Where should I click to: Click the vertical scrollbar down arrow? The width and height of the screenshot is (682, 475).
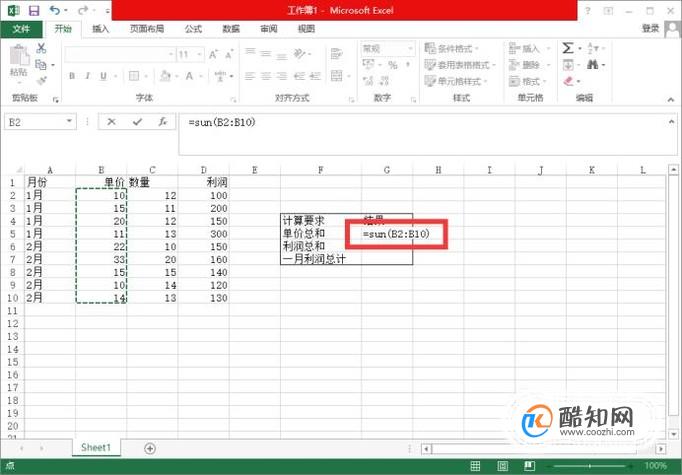[673, 434]
